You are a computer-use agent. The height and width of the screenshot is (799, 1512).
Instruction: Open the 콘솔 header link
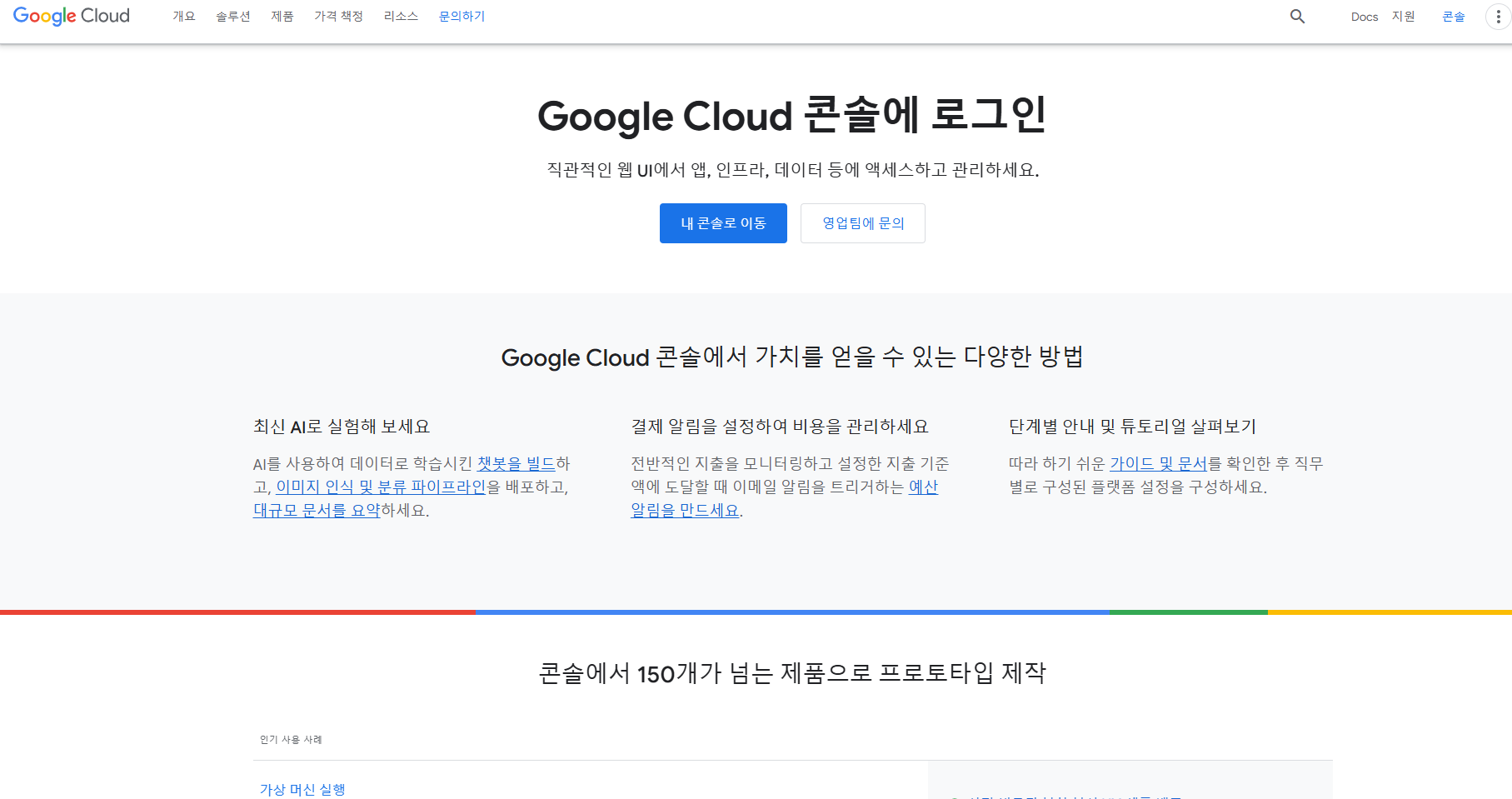(x=1454, y=16)
